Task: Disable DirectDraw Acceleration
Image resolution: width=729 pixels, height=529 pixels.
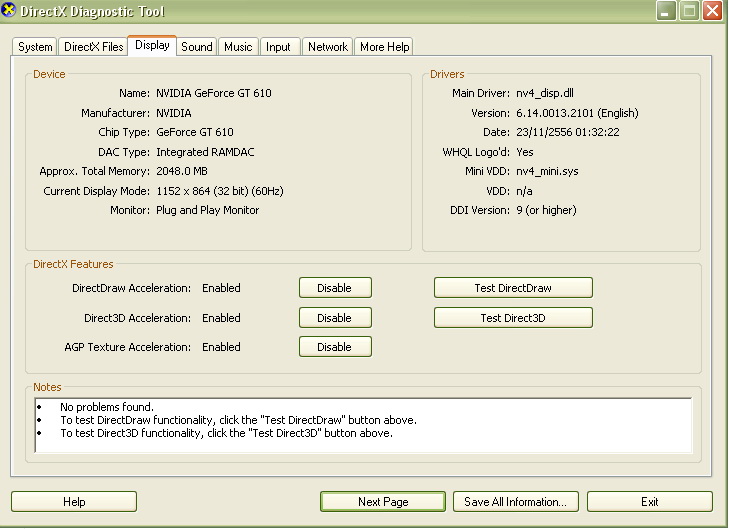Action: tap(335, 288)
